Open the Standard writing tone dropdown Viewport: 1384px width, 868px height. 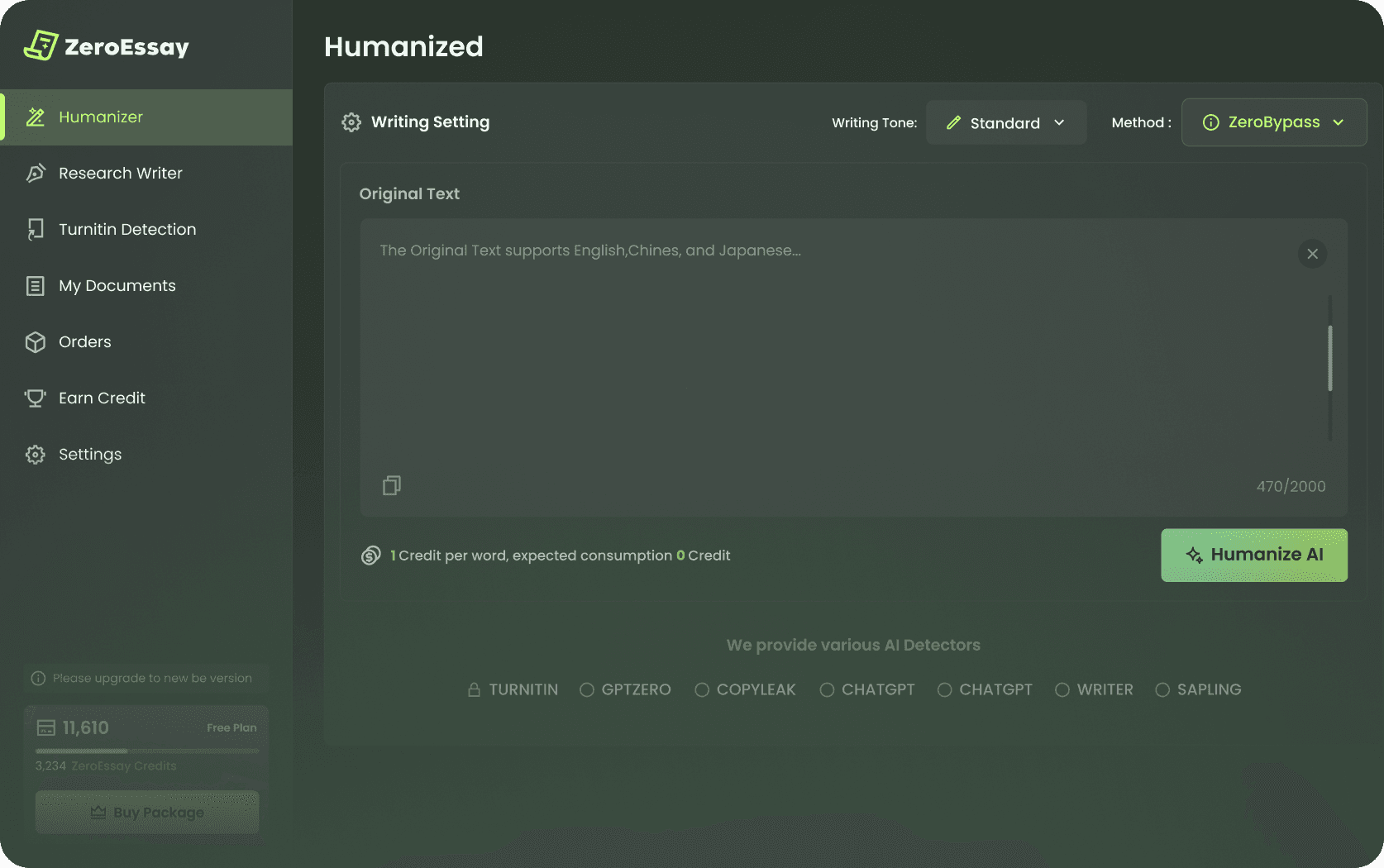(1006, 122)
